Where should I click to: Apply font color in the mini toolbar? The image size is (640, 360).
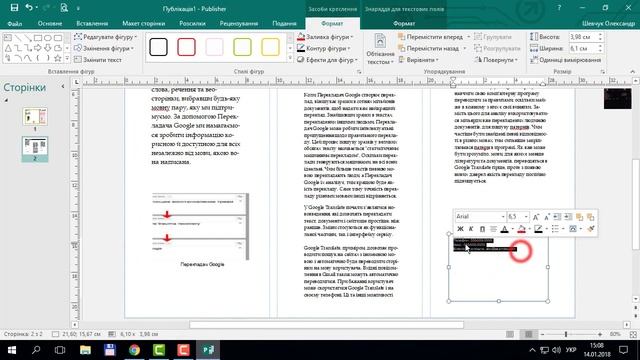click(504, 229)
